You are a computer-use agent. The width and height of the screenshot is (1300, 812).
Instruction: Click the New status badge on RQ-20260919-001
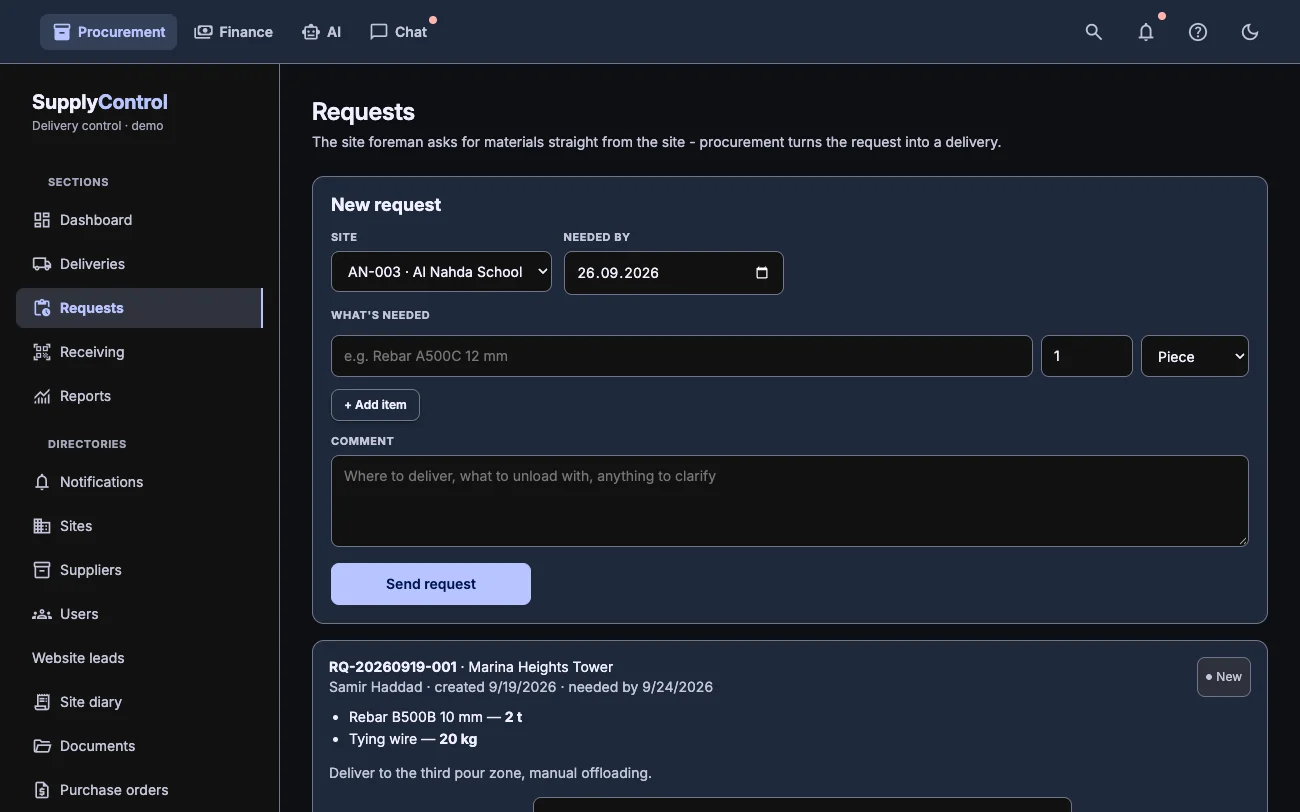1224,677
